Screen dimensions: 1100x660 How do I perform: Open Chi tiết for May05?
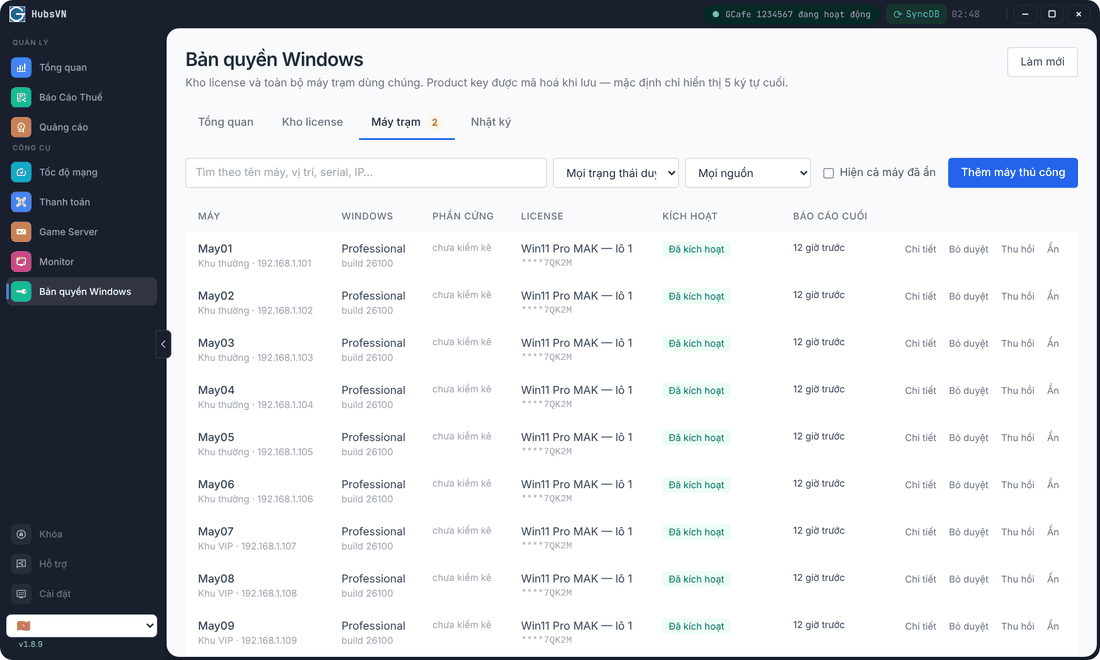click(920, 438)
